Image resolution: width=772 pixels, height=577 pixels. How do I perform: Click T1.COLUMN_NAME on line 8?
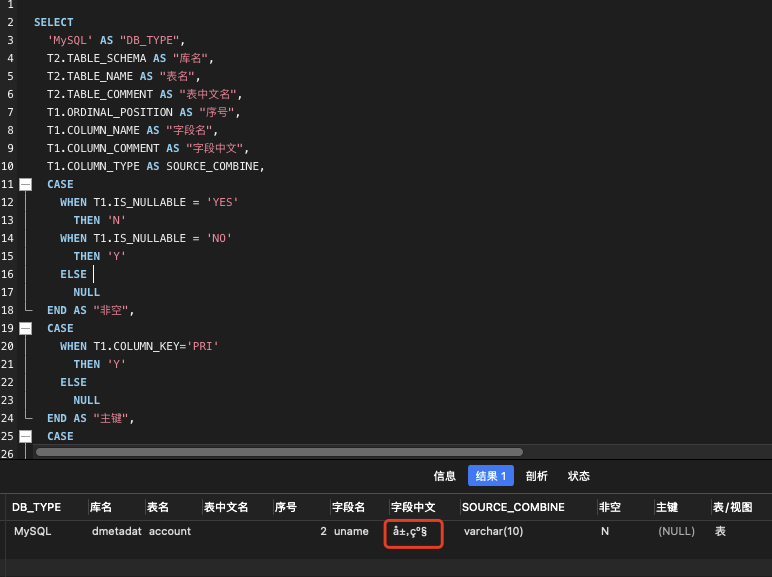tap(94, 130)
